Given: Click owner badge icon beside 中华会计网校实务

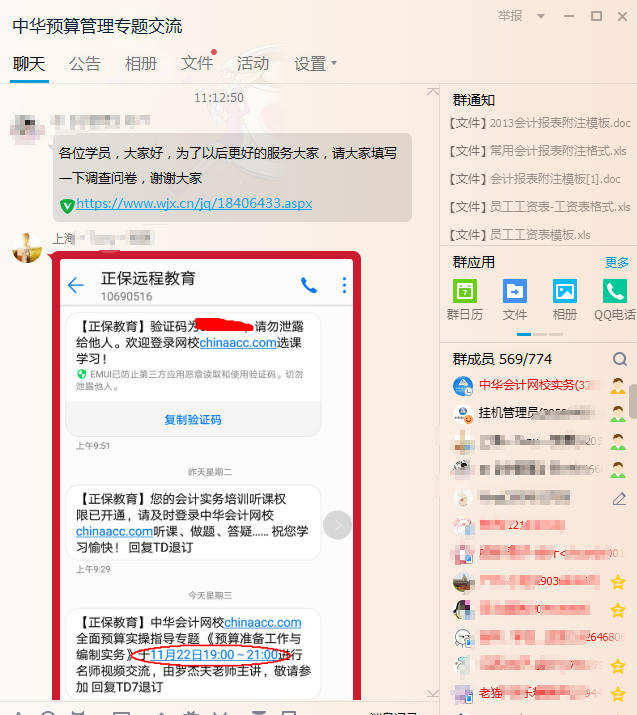Looking at the screenshot, I should tap(618, 386).
